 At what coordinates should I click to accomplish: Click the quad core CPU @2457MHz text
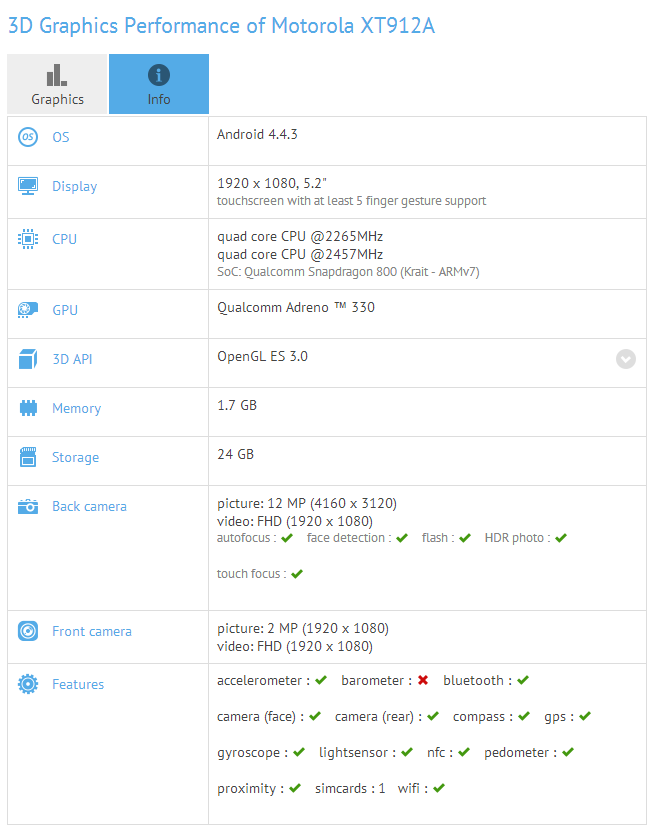point(300,254)
